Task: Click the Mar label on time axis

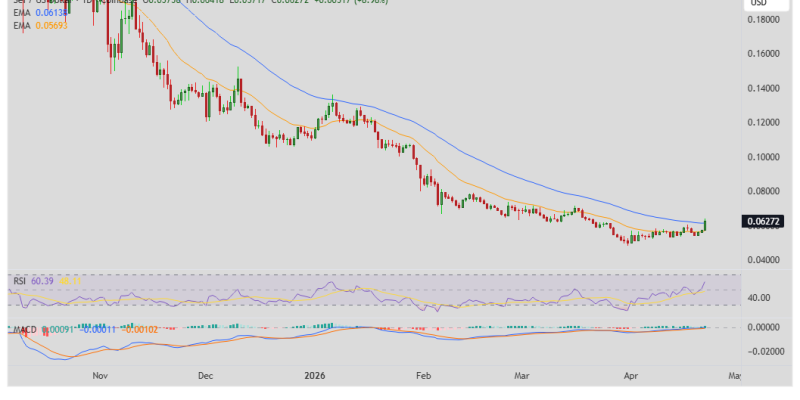Action: click(521, 377)
